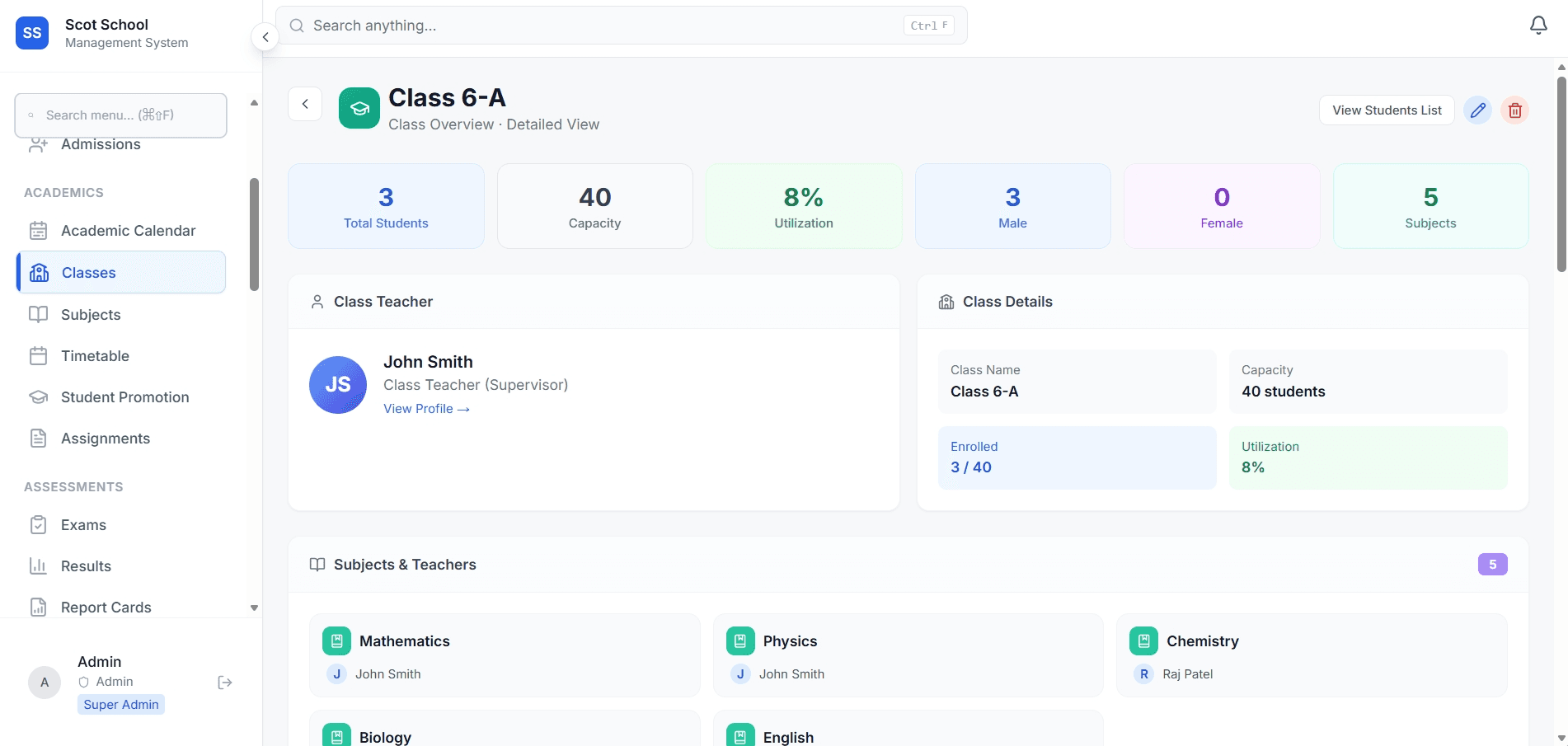Click the Total Students stat card
1568x746 pixels.
coord(386,206)
